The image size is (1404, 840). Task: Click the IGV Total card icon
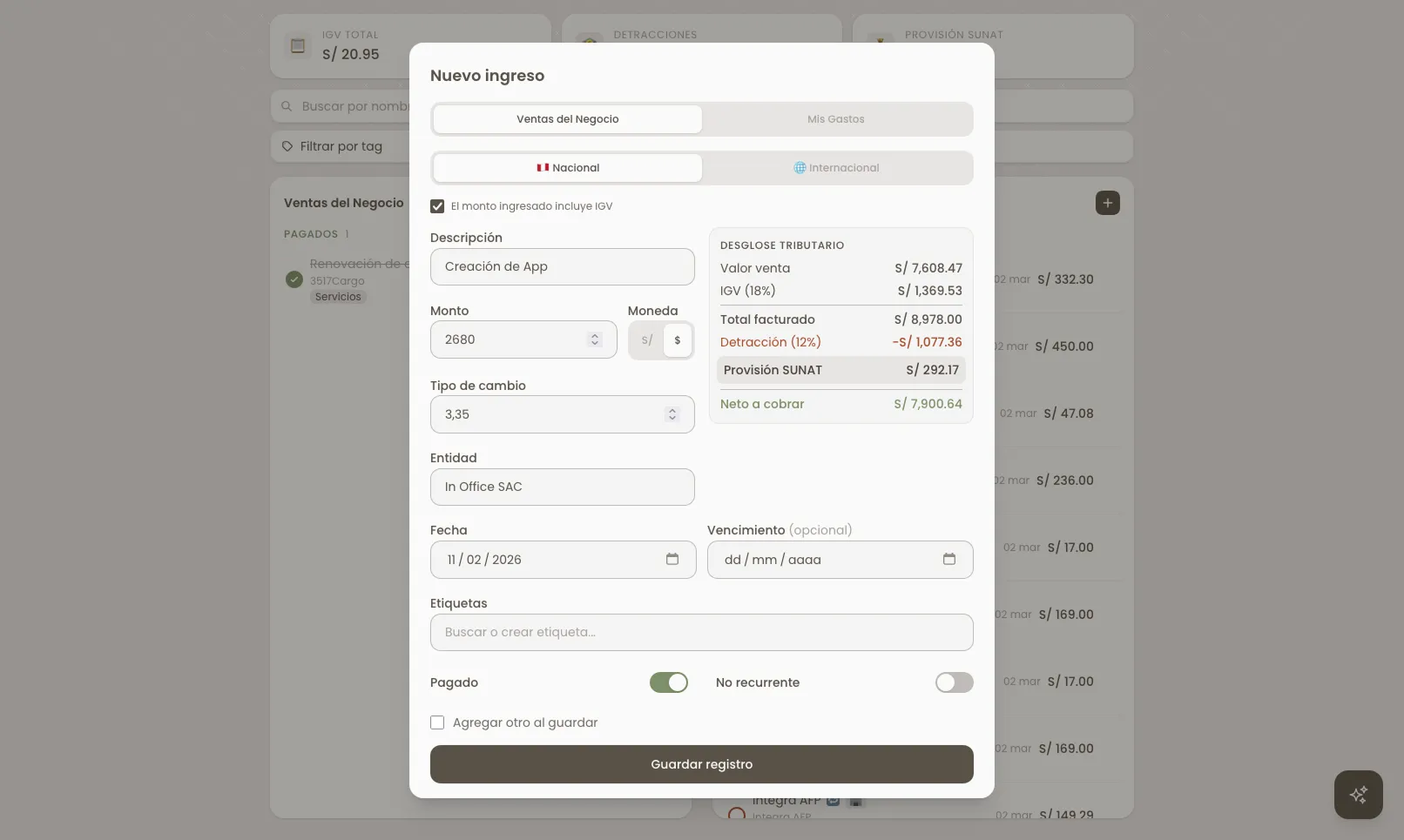coord(297,45)
